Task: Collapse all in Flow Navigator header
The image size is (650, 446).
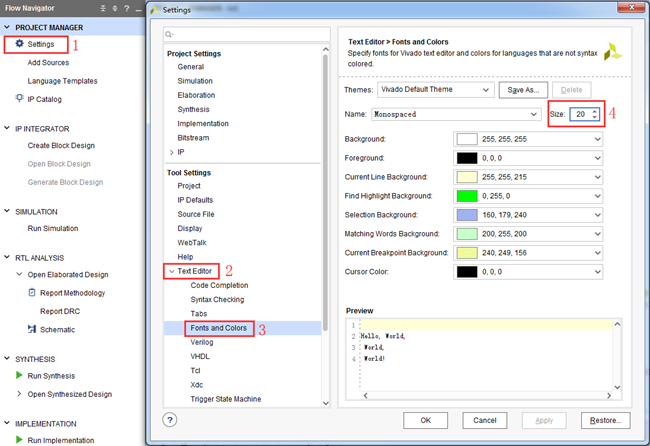Action: pos(103,8)
